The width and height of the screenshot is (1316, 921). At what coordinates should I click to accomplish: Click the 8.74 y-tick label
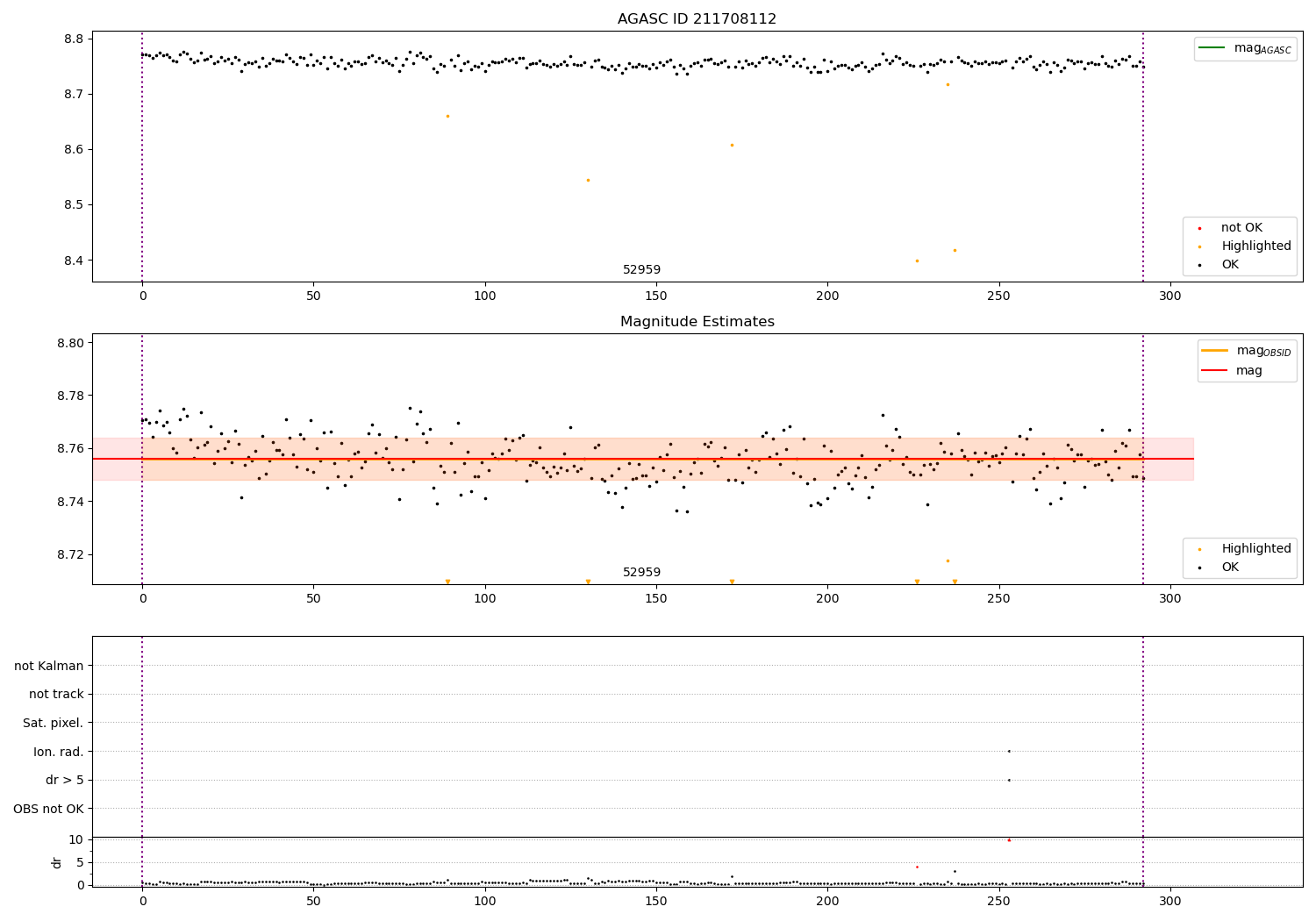70,503
